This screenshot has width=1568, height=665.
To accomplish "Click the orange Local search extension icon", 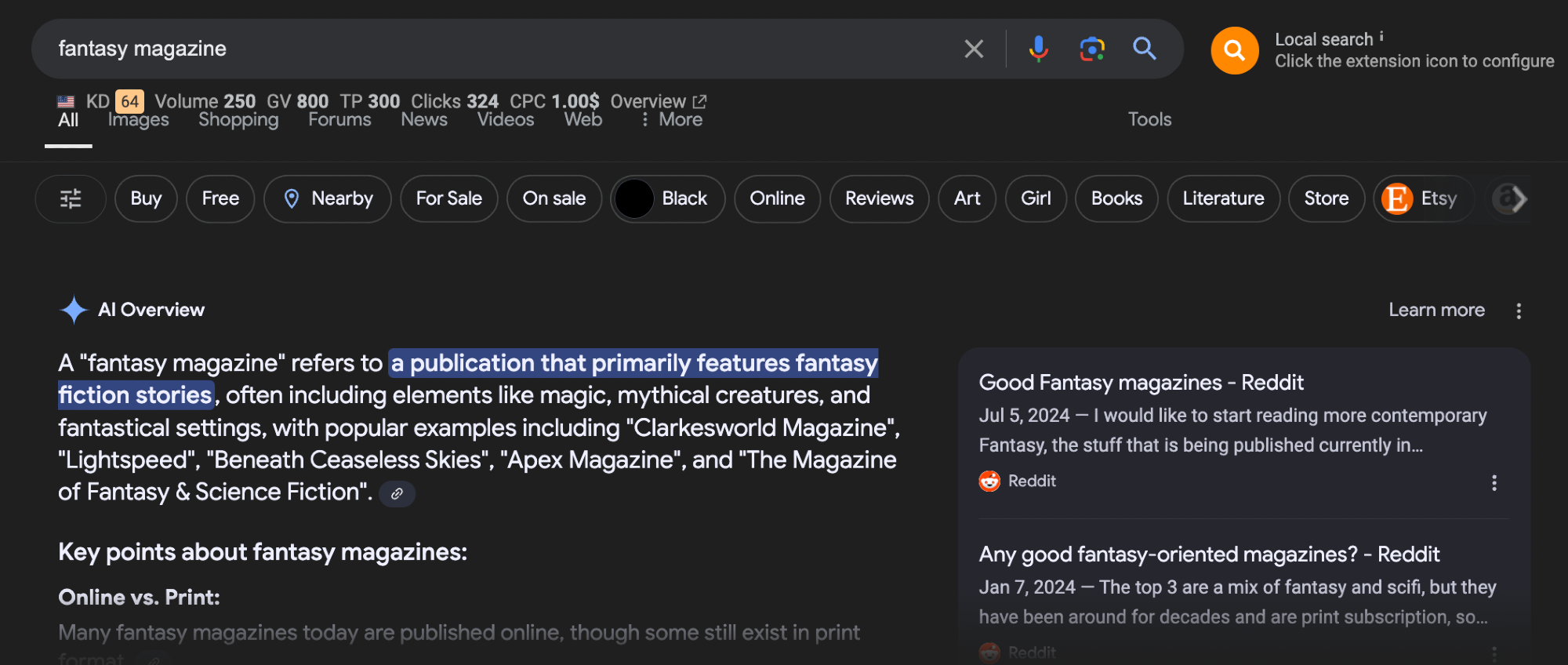I will (1234, 51).
